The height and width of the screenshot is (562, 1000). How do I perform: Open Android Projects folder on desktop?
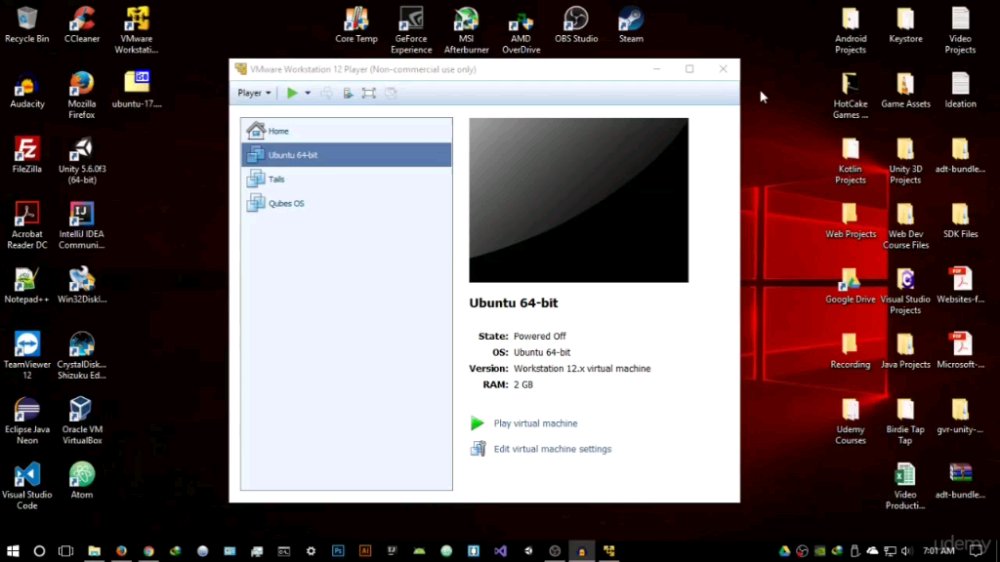point(851,31)
